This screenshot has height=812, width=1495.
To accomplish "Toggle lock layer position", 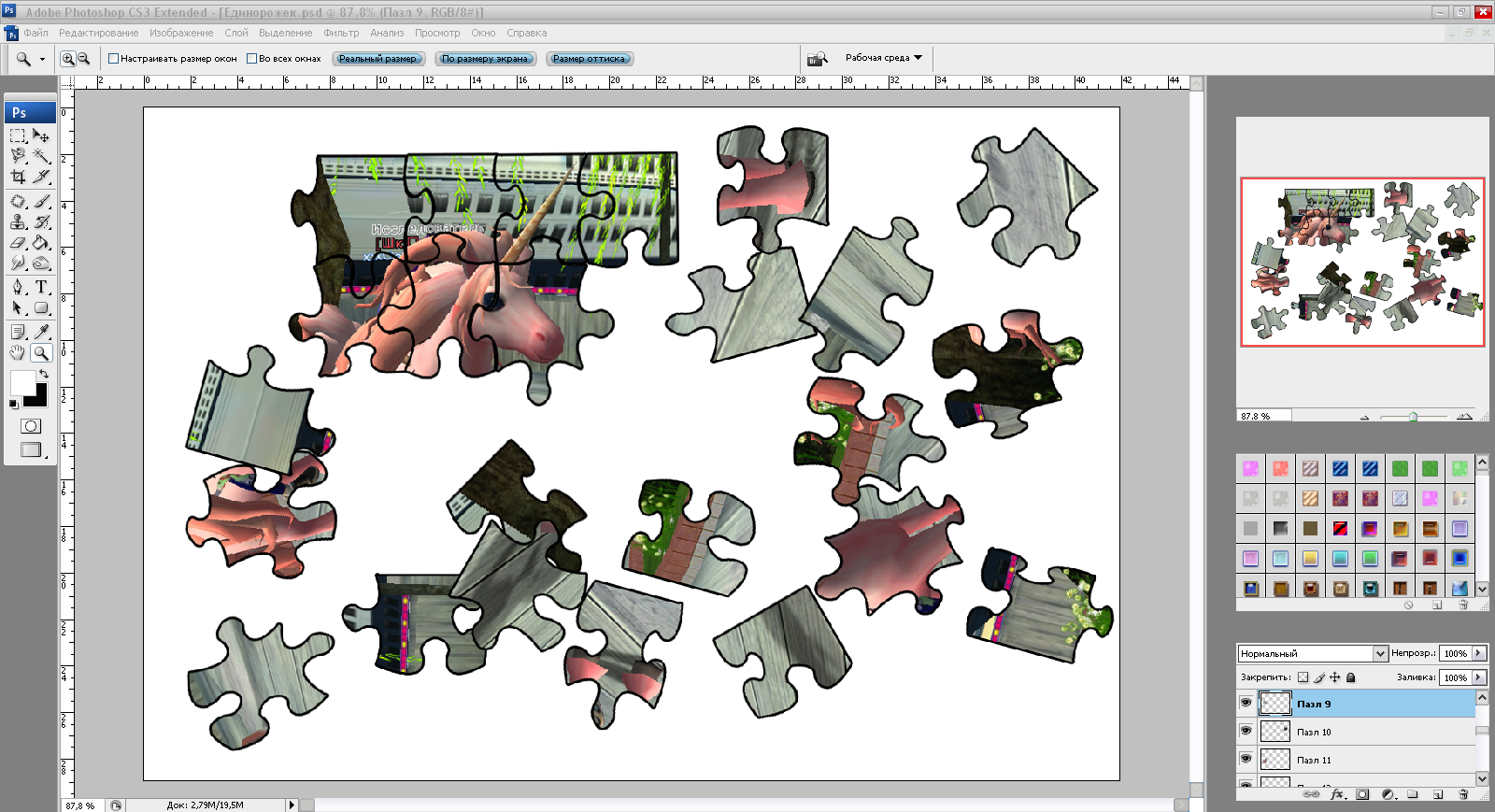I will pos(1335,677).
